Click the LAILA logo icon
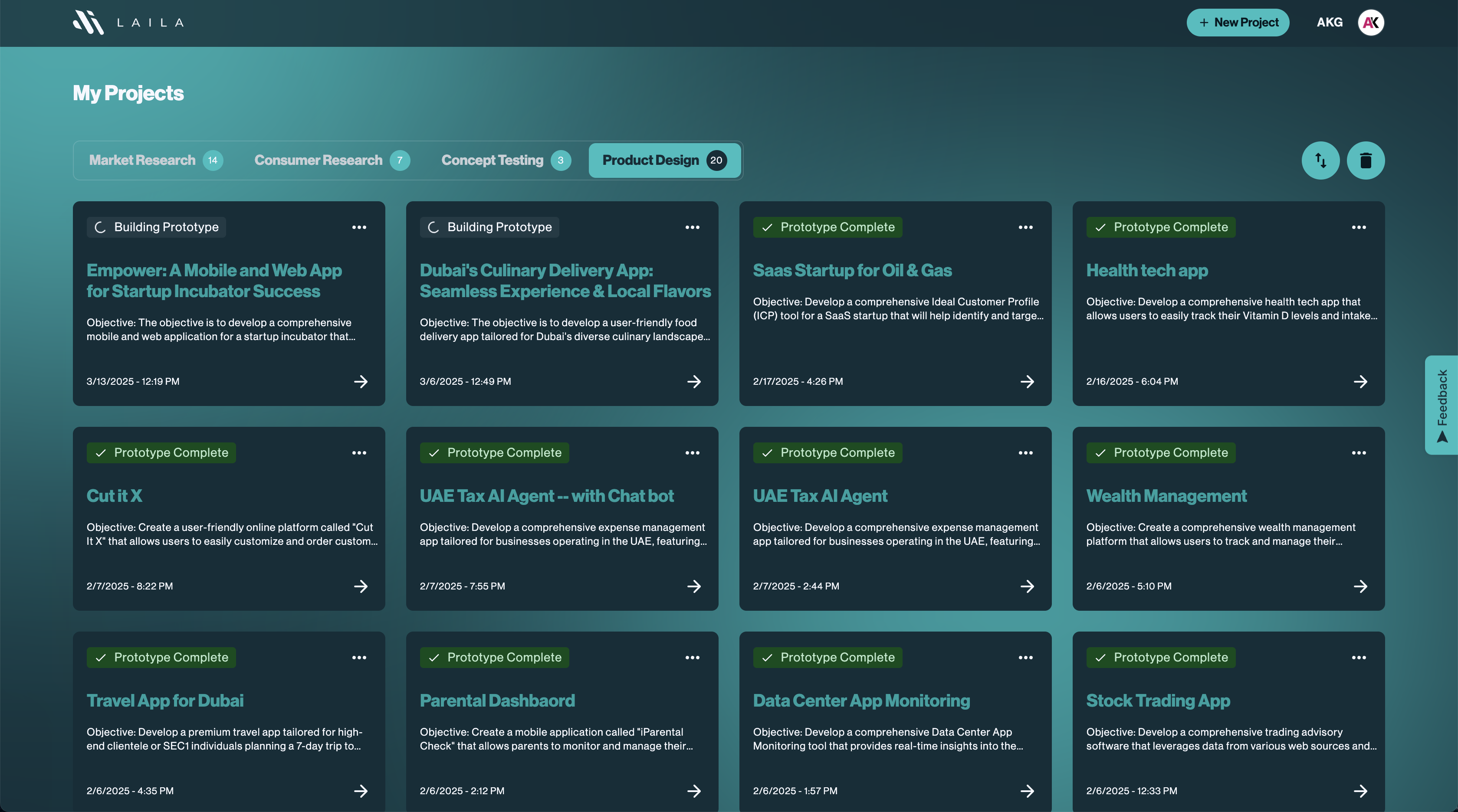Viewport: 1458px width, 812px height. (88, 23)
